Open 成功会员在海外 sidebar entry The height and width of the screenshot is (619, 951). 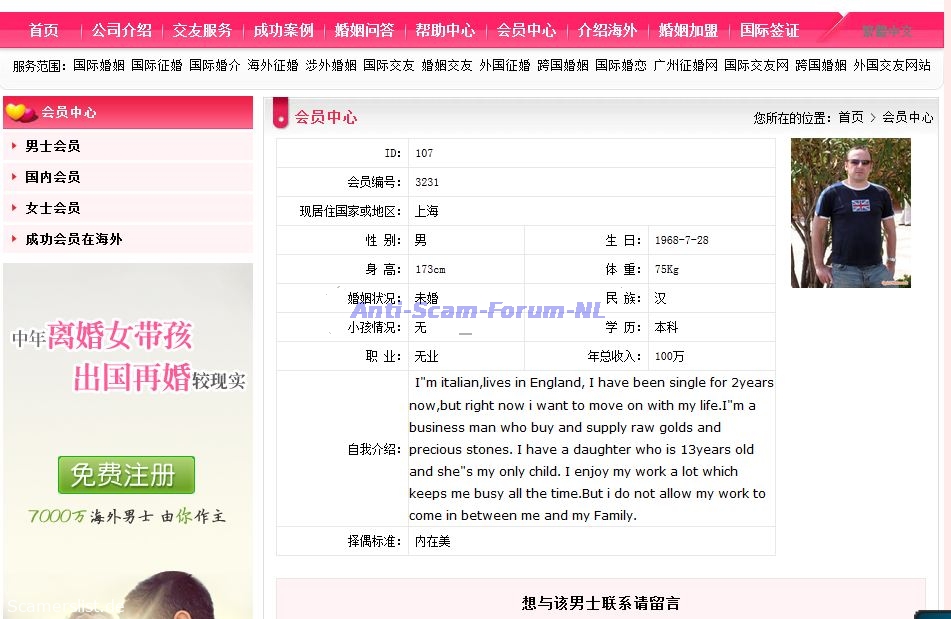(x=74, y=239)
